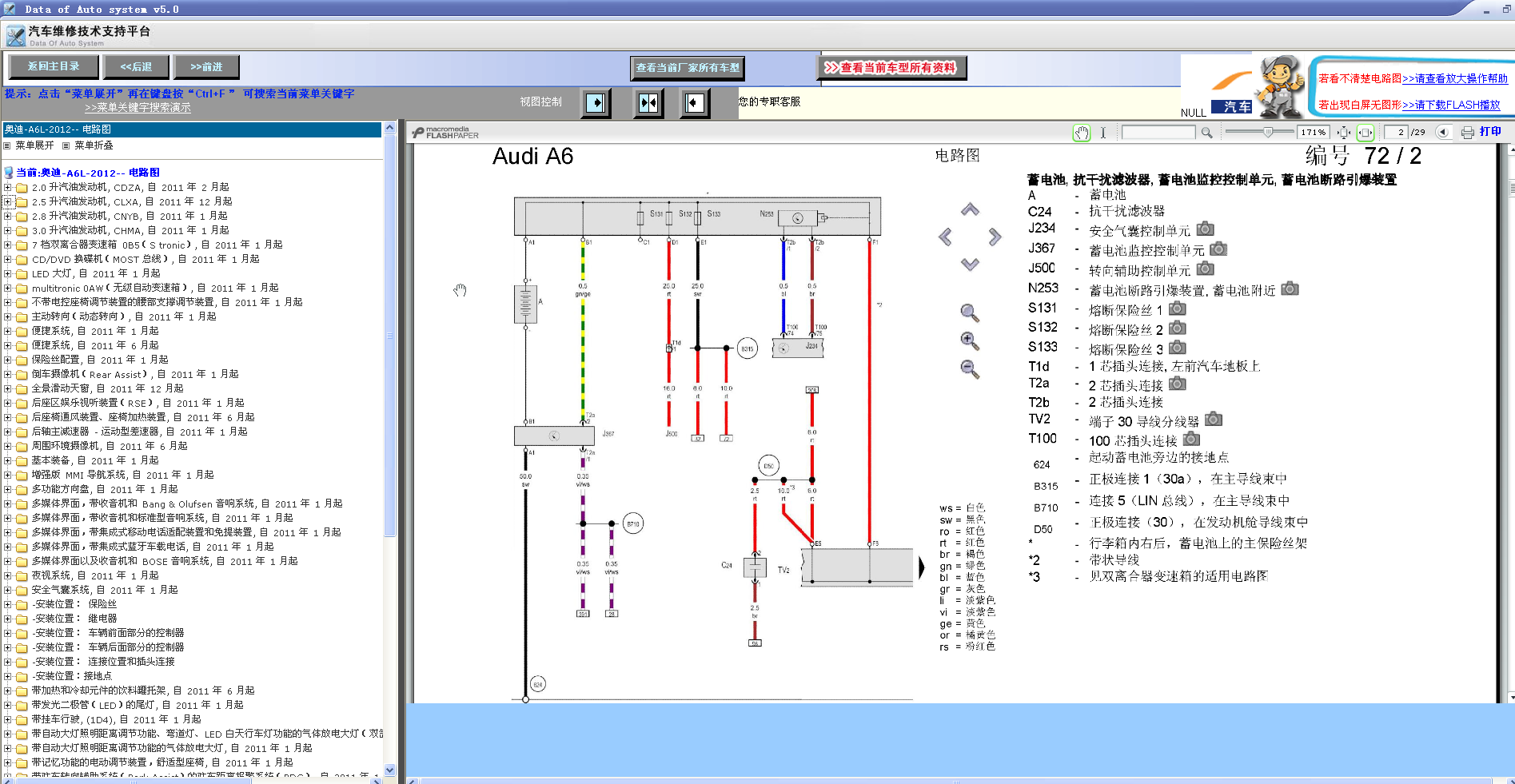Select the -安装位置: 接地点 tree entry
The width and height of the screenshot is (1515, 784).
coord(71,676)
